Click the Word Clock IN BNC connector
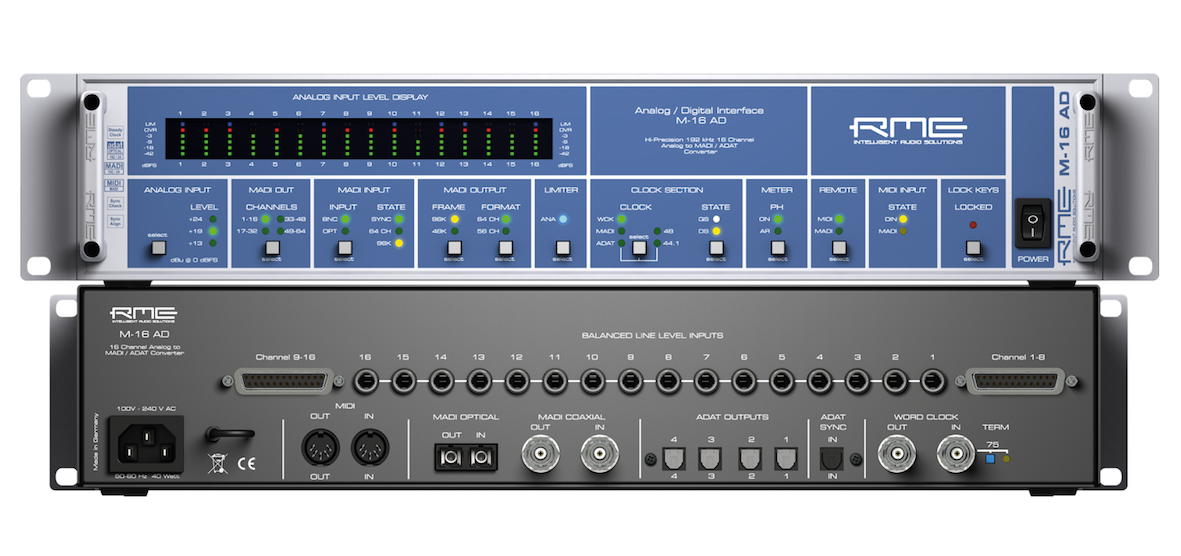The width and height of the screenshot is (1181, 556). (x=956, y=454)
